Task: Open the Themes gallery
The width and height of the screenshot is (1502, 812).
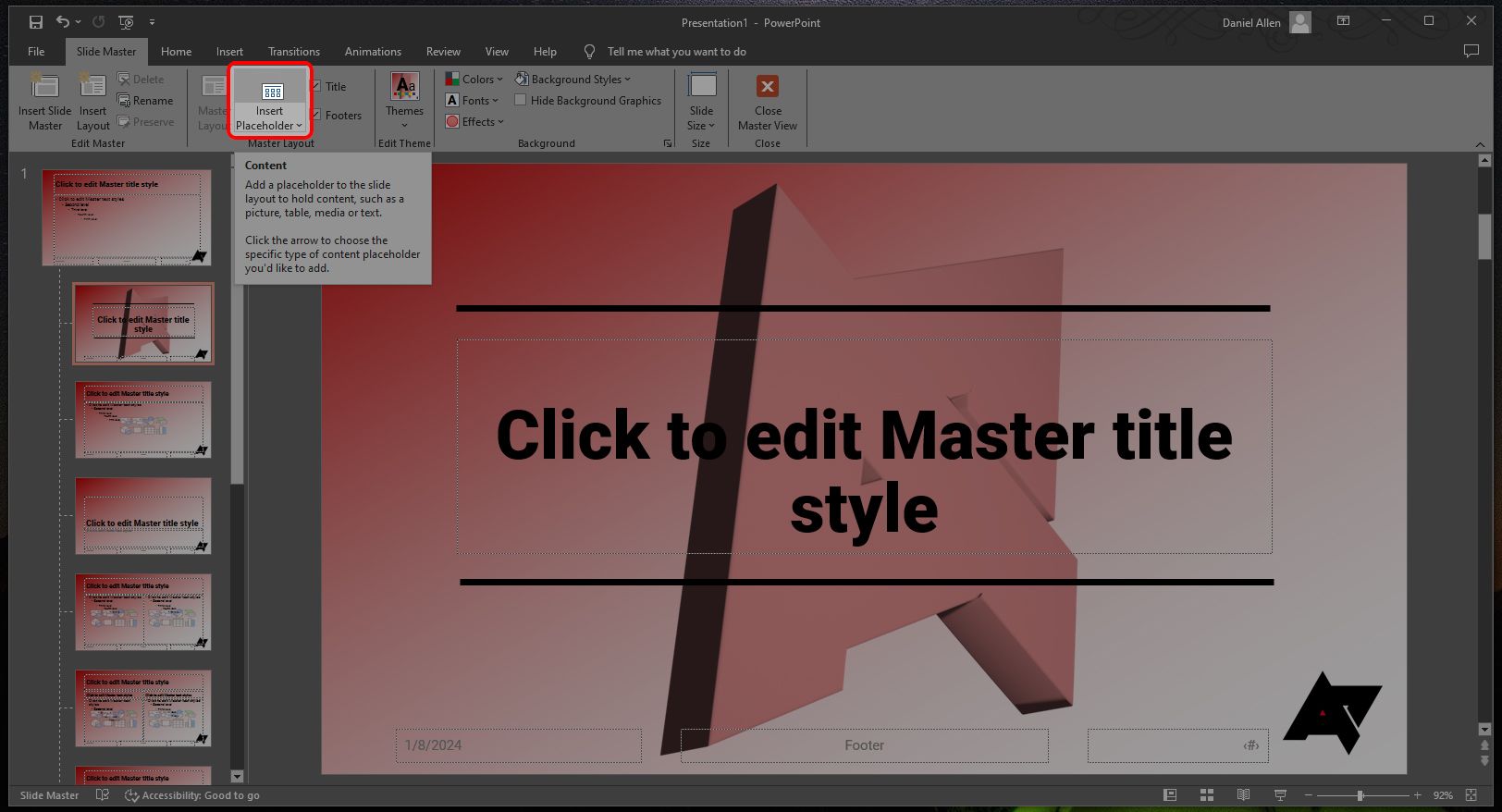Action: 404,102
